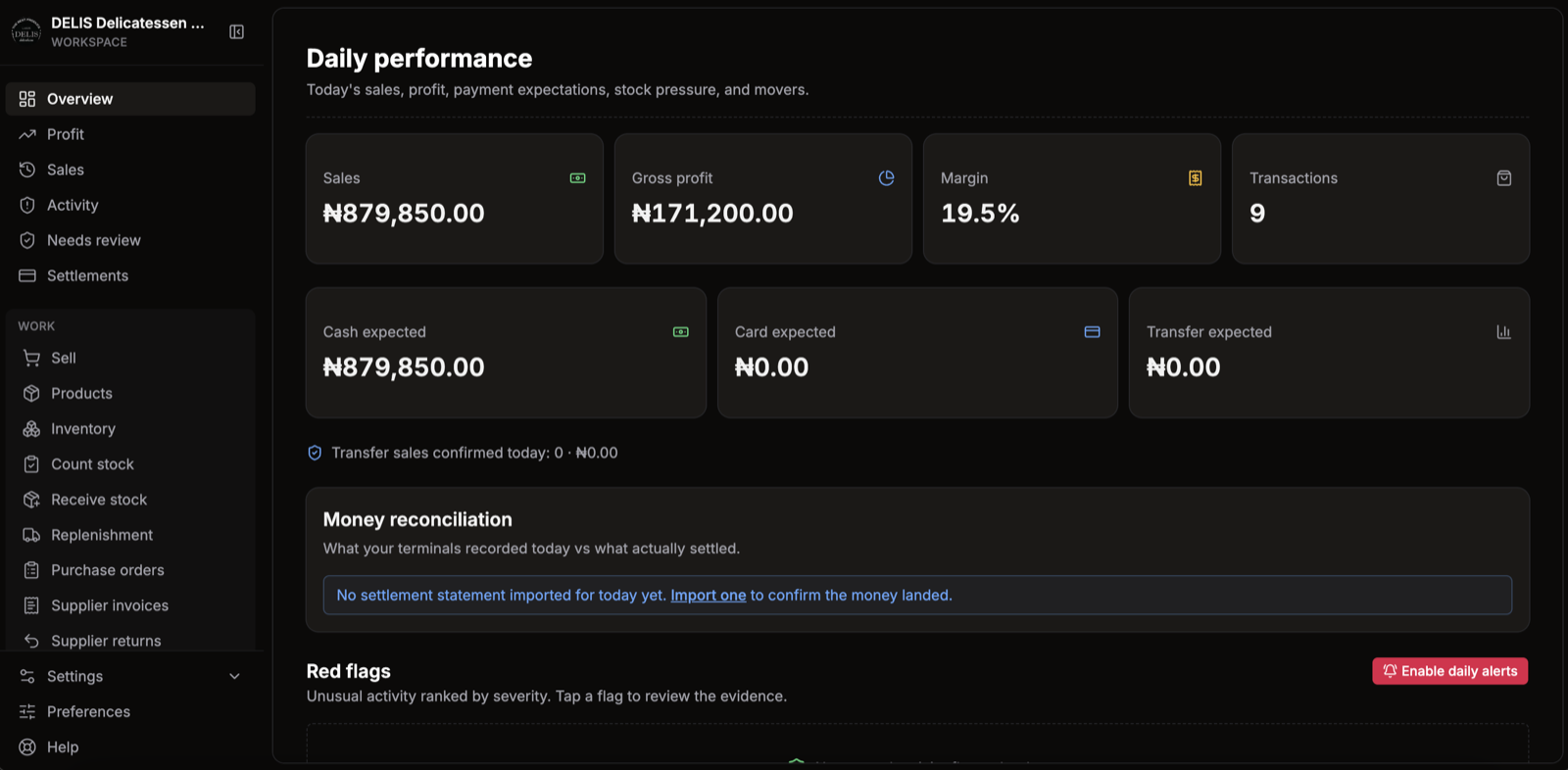The image size is (1568, 770).
Task: Click the Transactions count 9
Action: tap(1257, 213)
